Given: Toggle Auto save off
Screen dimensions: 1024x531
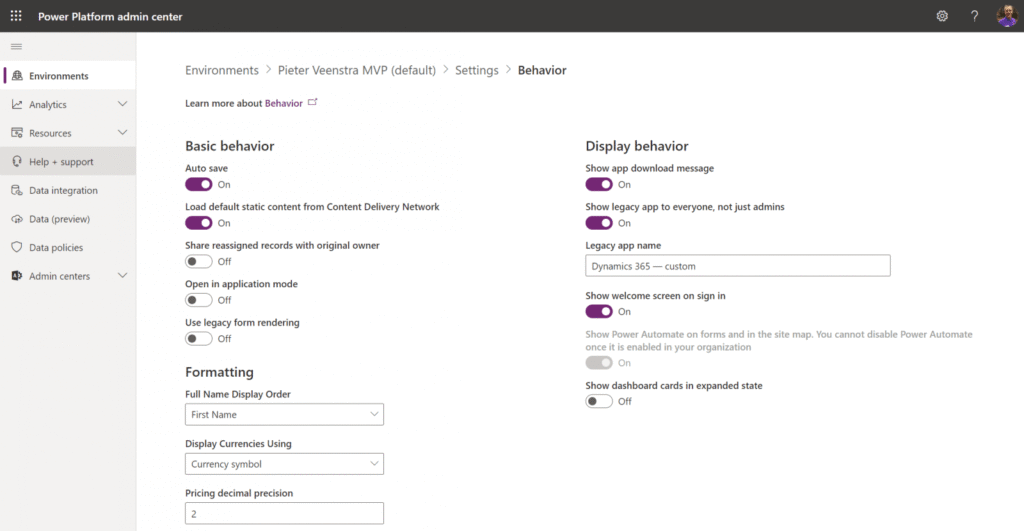Looking at the screenshot, I should click(199, 184).
